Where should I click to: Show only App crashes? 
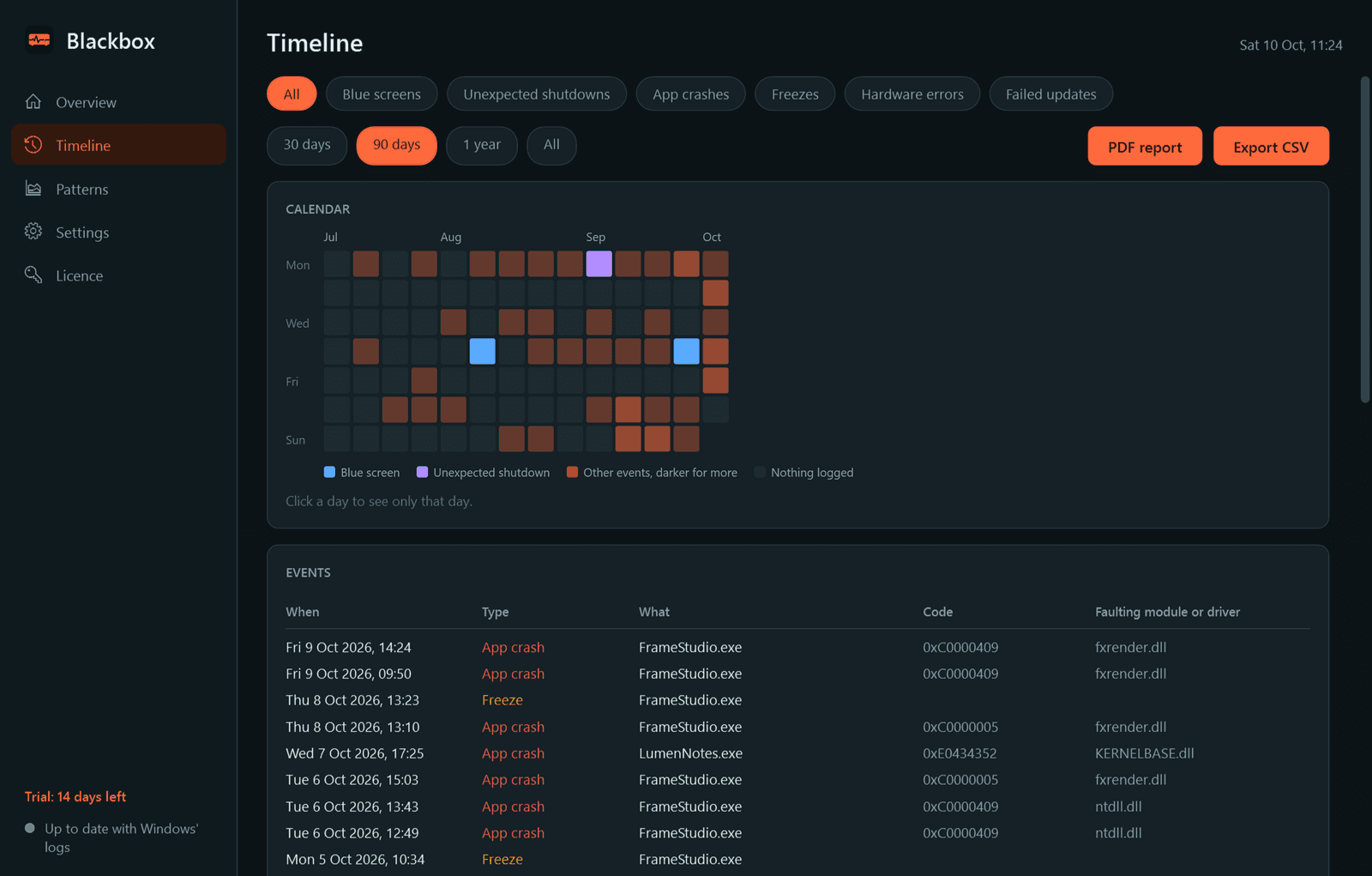tap(690, 94)
